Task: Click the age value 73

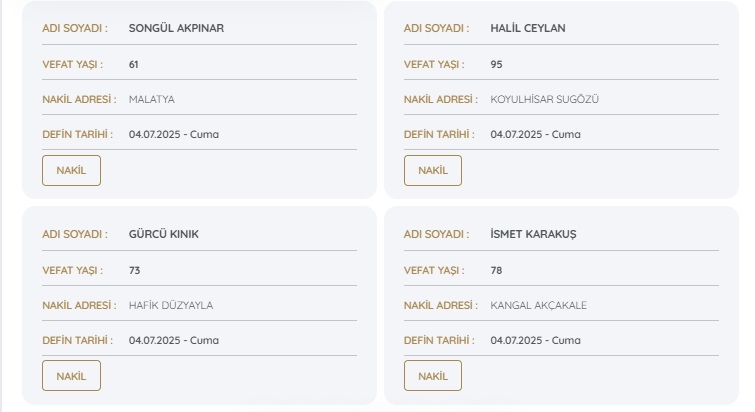Action: point(134,270)
